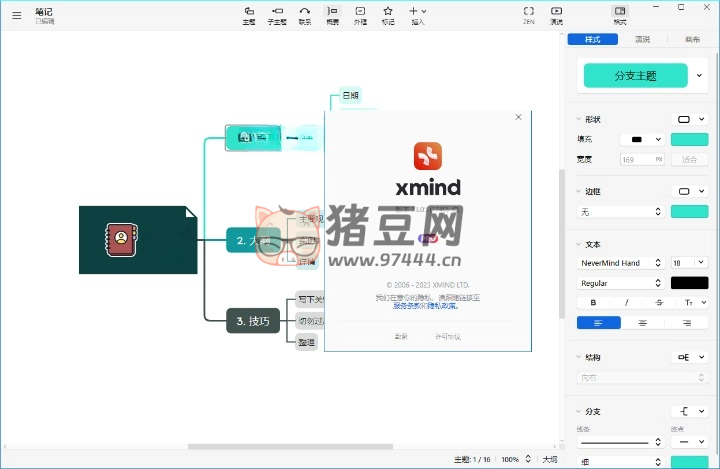Open the 标记 (Marker) star icon
720x469 pixels.
point(388,14)
